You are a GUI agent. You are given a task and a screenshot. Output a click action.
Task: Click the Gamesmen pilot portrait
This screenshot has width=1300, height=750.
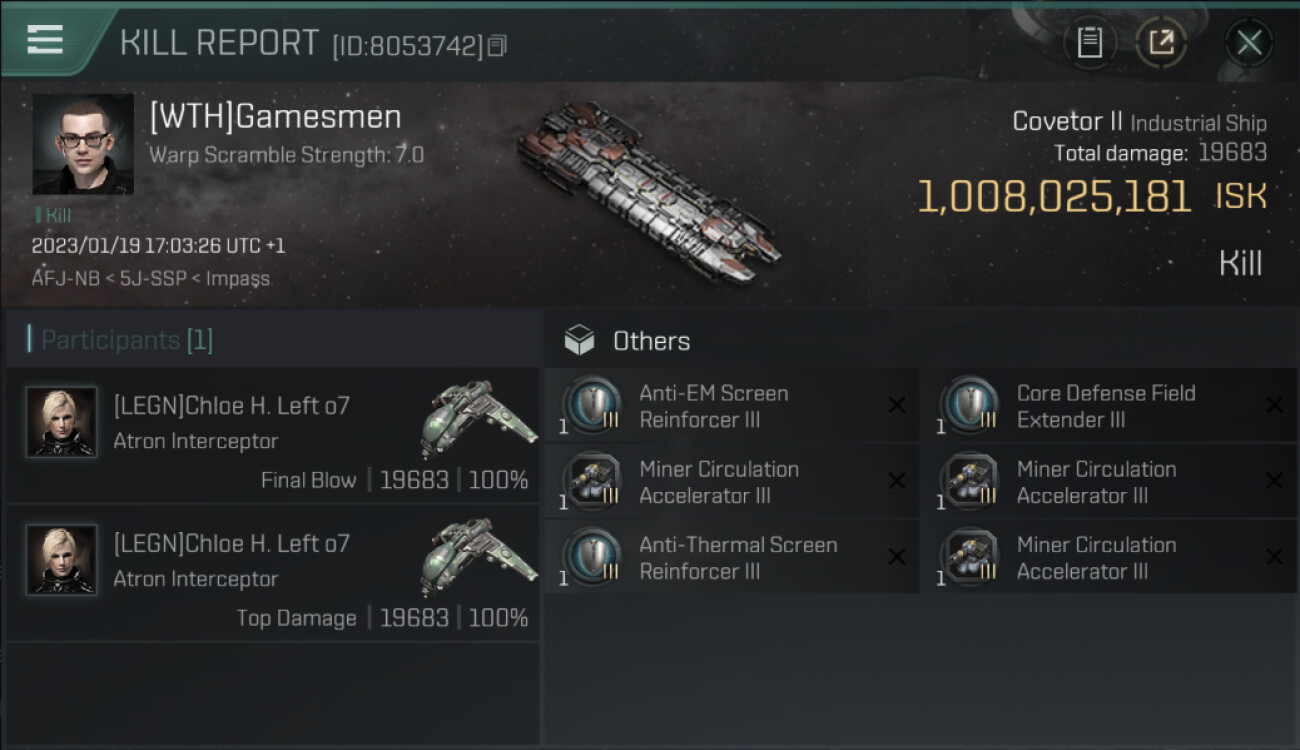tap(83, 144)
